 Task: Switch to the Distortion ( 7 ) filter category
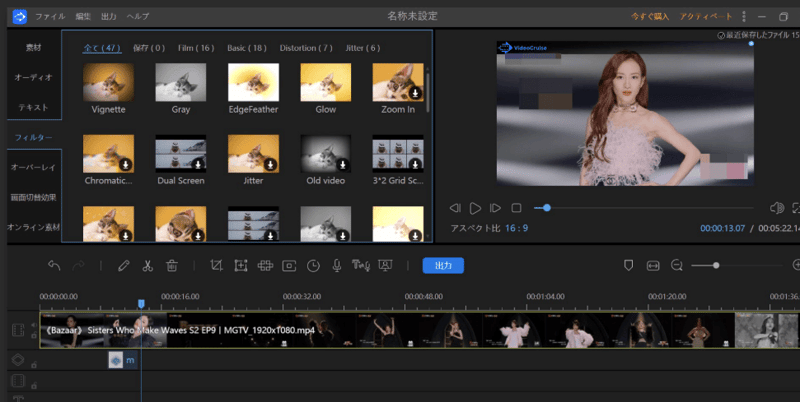click(x=306, y=48)
